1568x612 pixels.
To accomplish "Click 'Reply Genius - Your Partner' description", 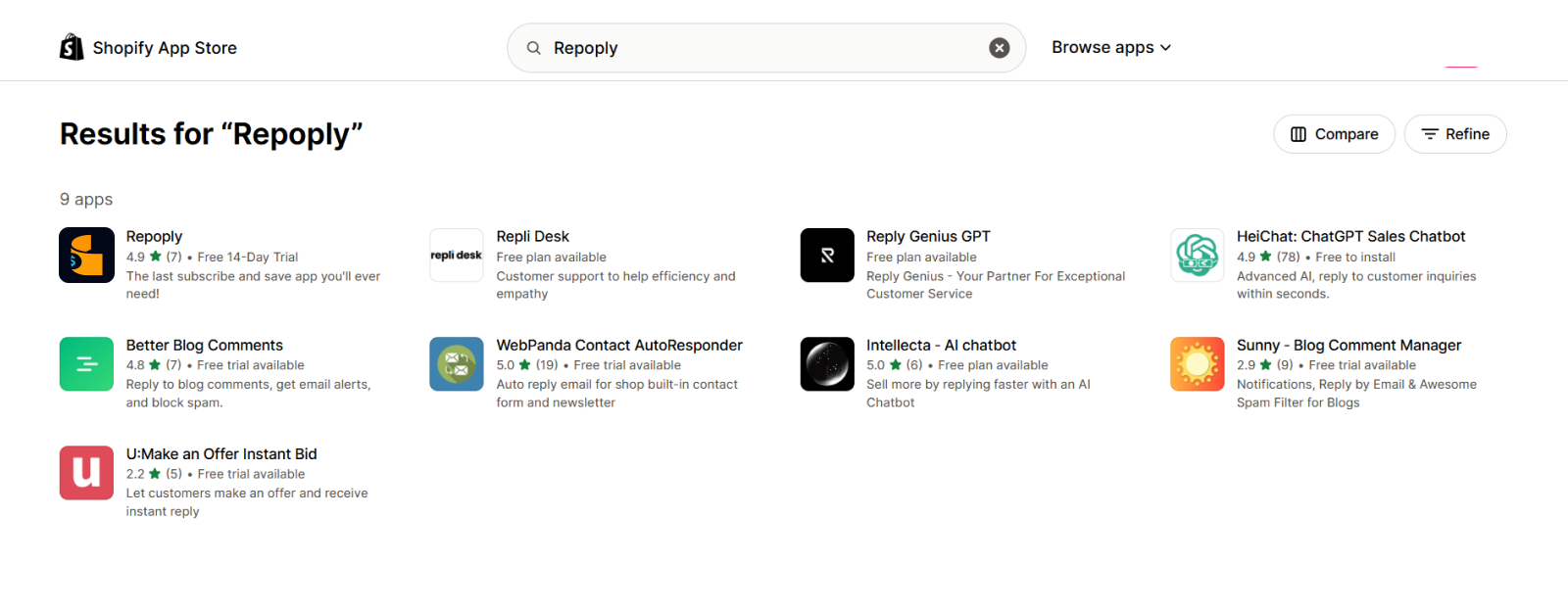I will point(996,285).
